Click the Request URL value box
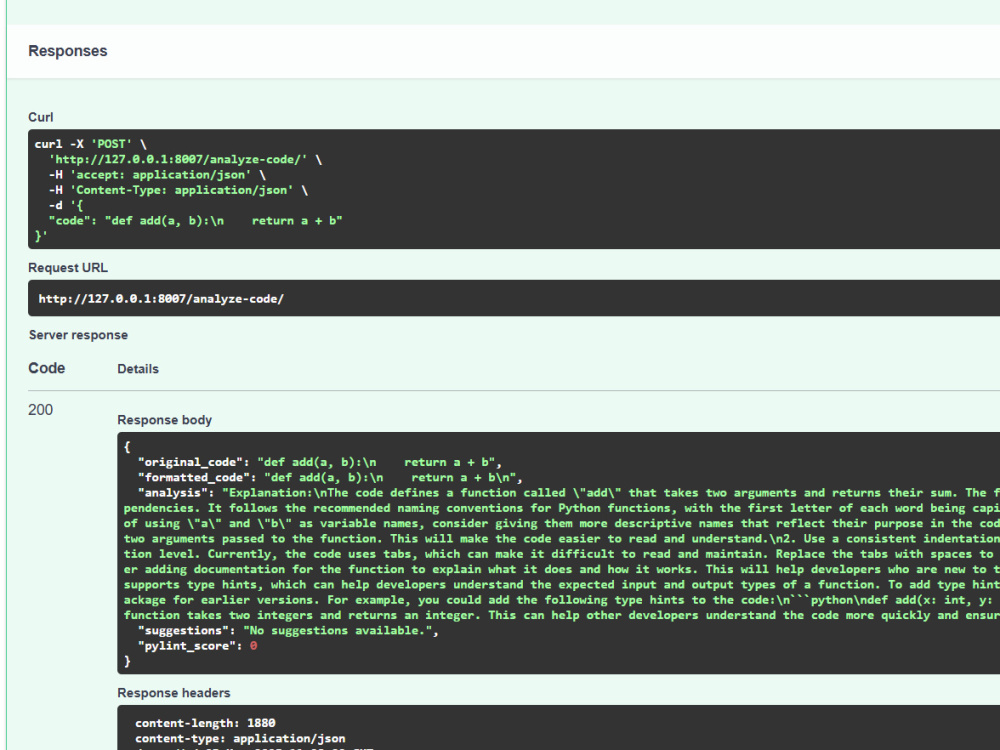 click(514, 298)
